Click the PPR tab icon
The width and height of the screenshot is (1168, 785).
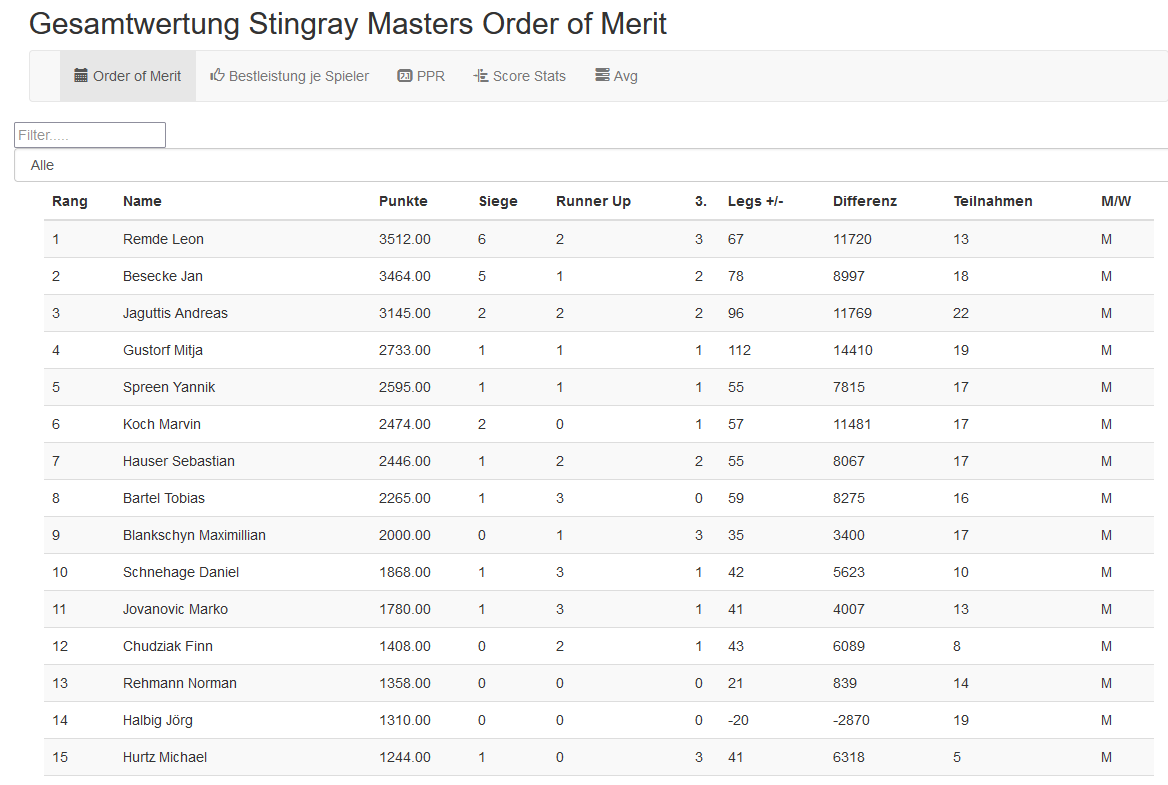click(x=405, y=76)
